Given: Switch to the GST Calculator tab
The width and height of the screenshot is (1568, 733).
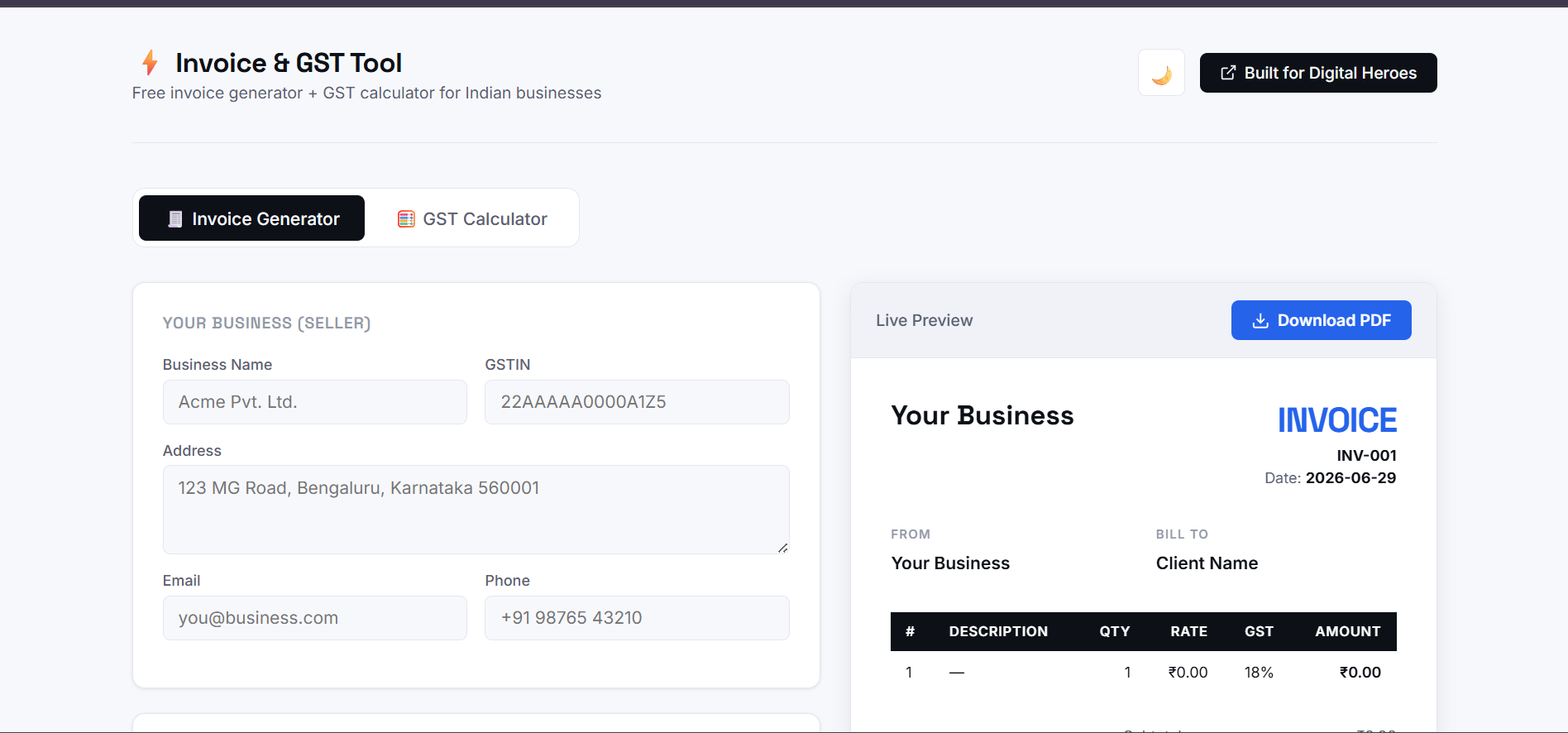Looking at the screenshot, I should click(472, 218).
